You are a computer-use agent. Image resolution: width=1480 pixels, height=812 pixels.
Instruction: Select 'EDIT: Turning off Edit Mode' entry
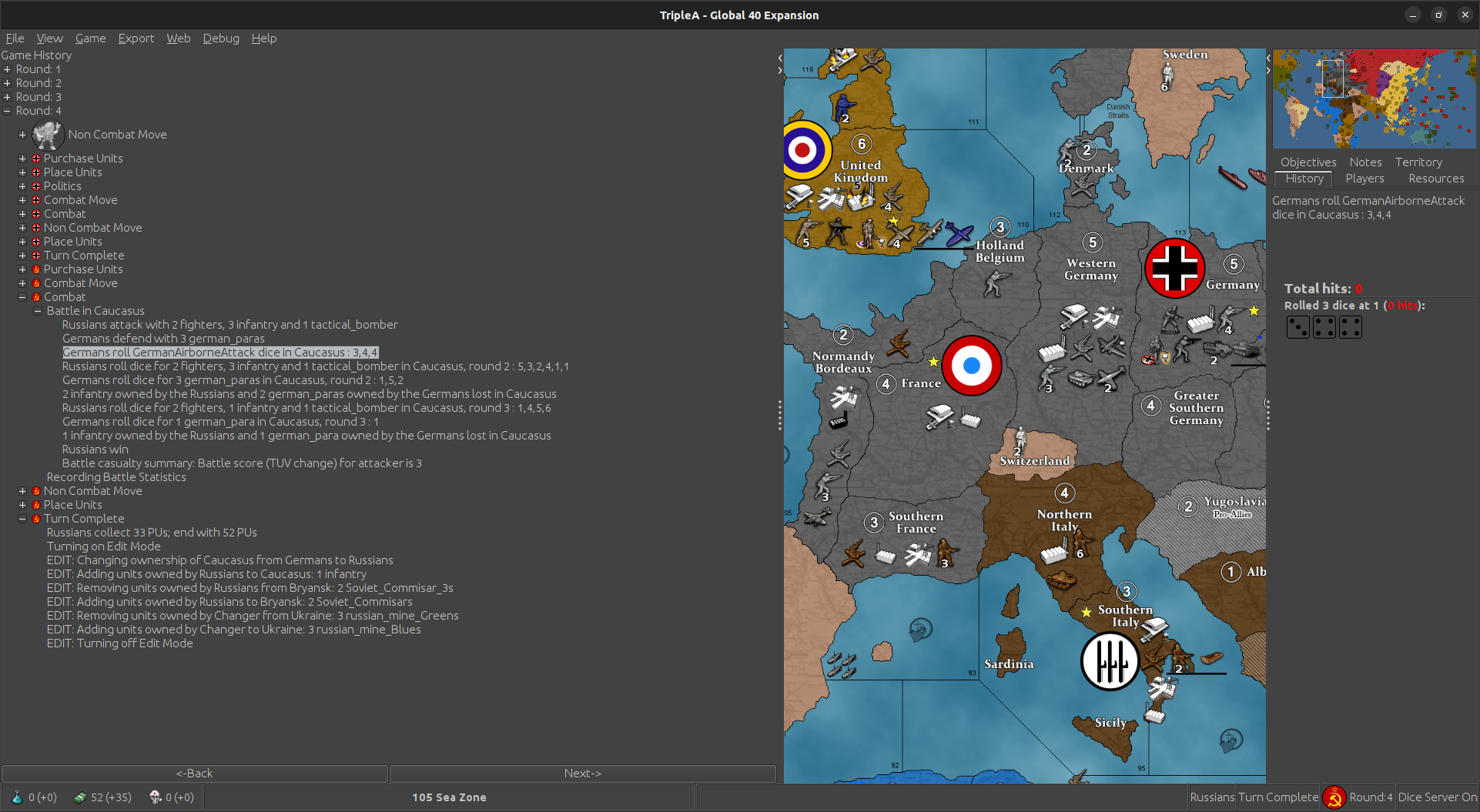[x=119, y=643]
